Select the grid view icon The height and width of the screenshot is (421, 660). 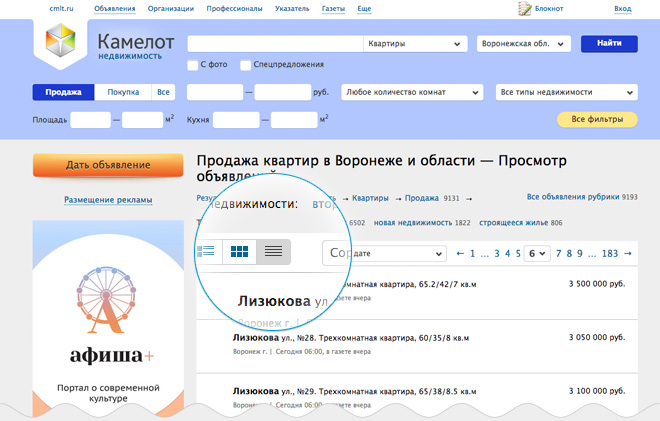239,251
